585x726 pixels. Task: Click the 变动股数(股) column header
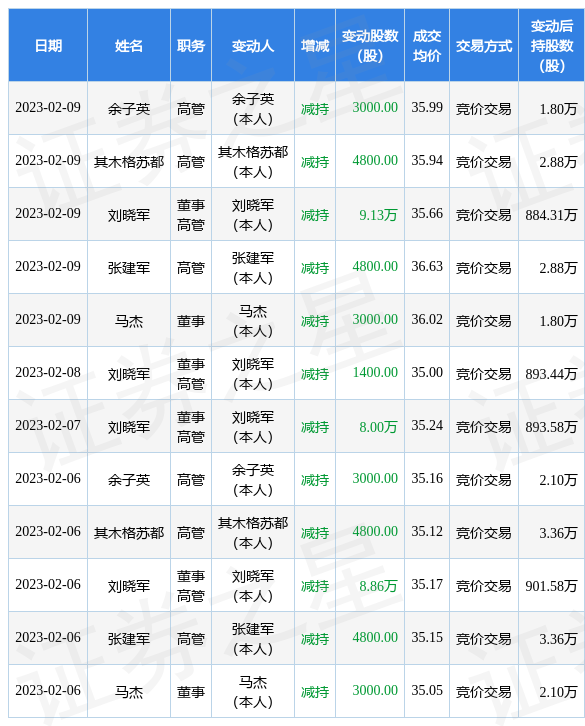pos(370,45)
